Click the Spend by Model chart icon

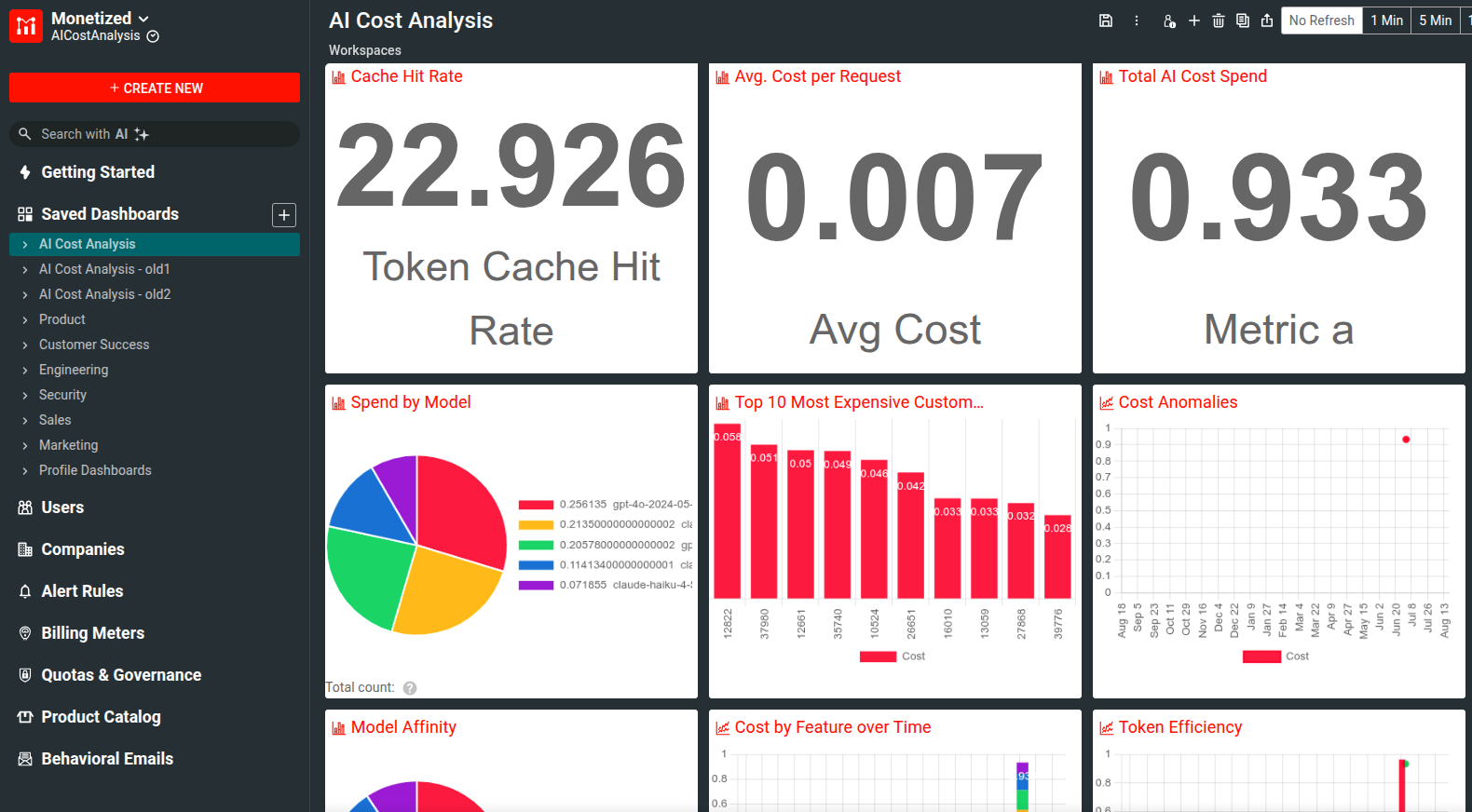339,403
